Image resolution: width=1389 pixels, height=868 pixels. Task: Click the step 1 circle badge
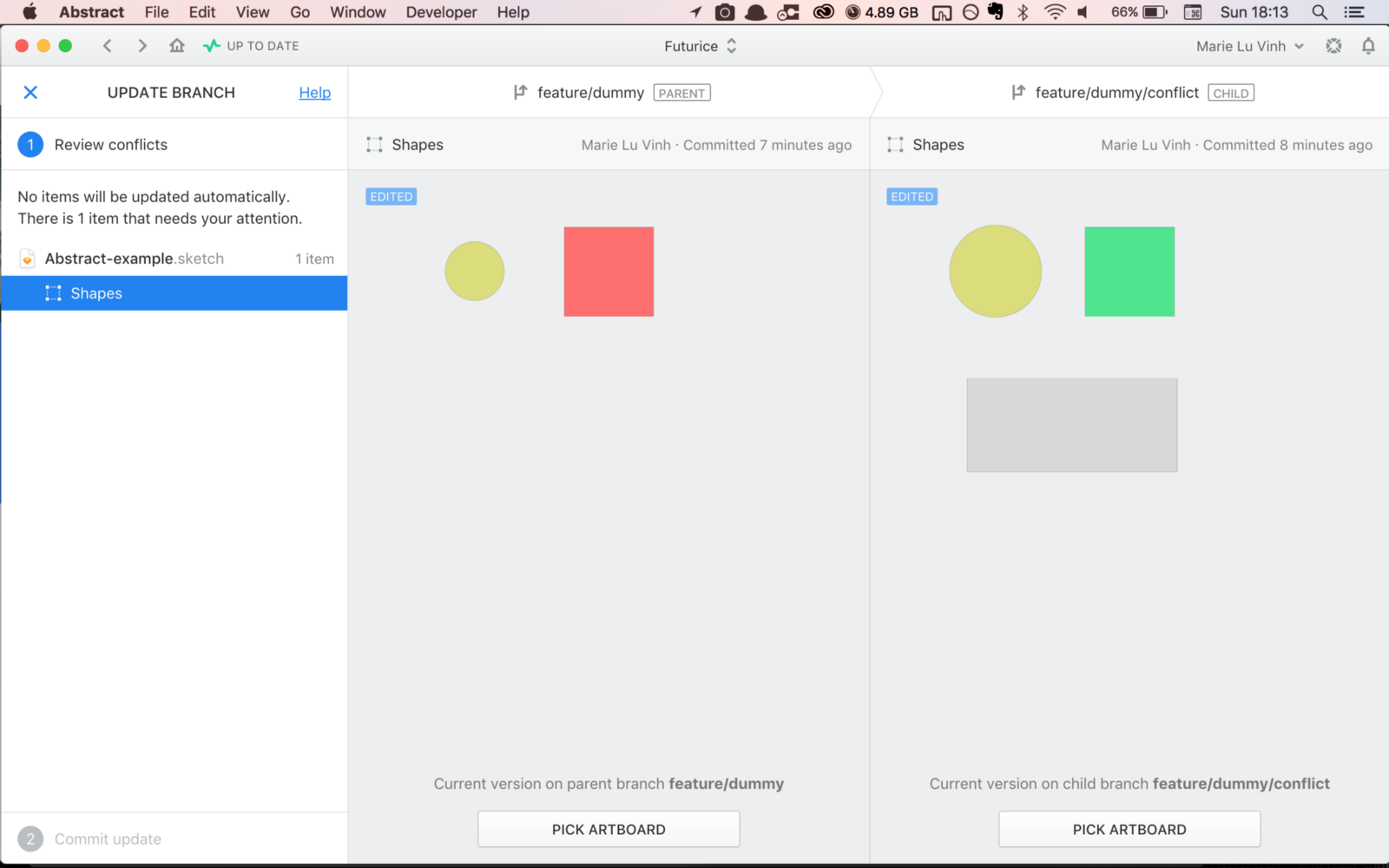coord(30,145)
